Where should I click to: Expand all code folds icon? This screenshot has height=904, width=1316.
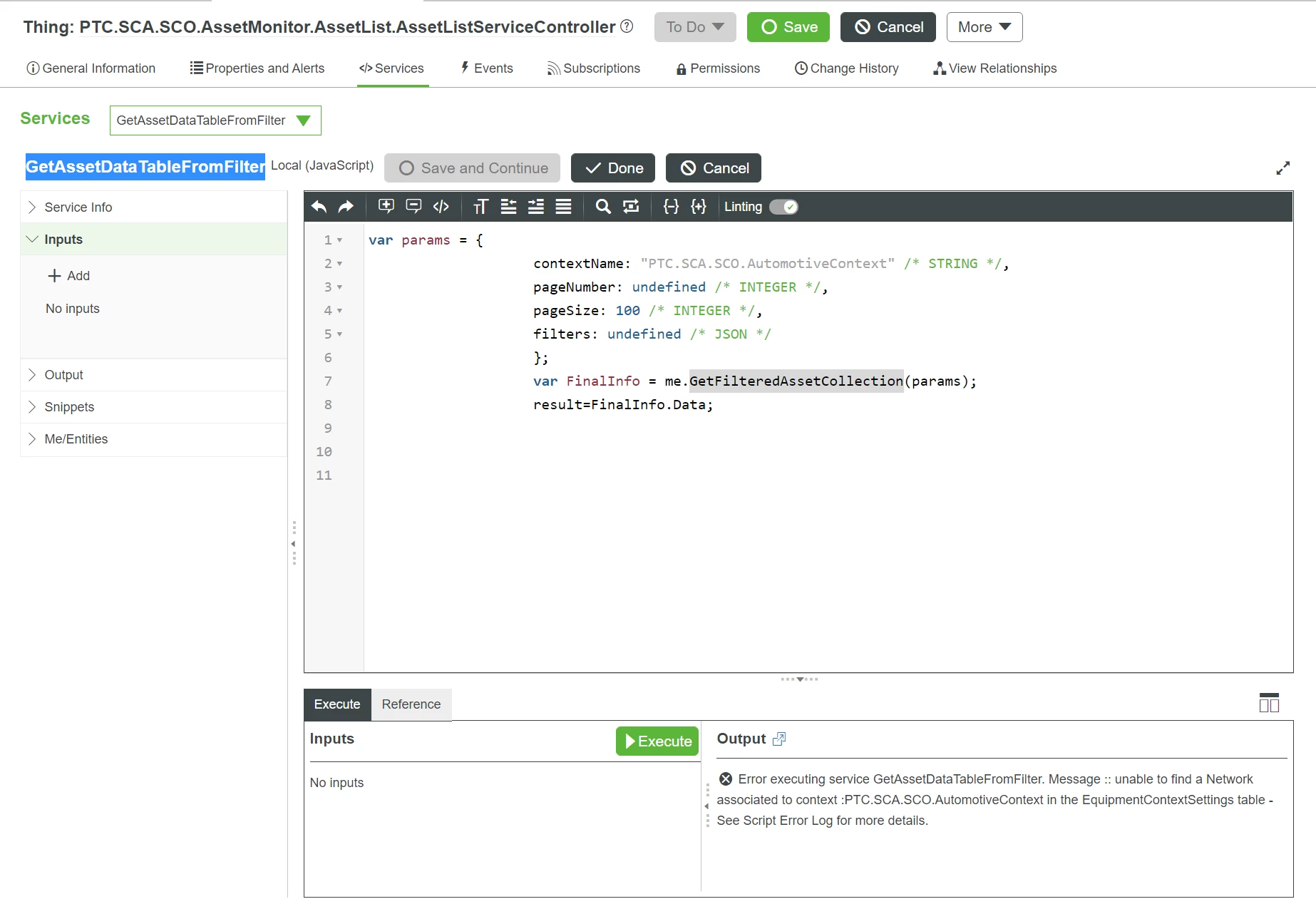coord(699,207)
